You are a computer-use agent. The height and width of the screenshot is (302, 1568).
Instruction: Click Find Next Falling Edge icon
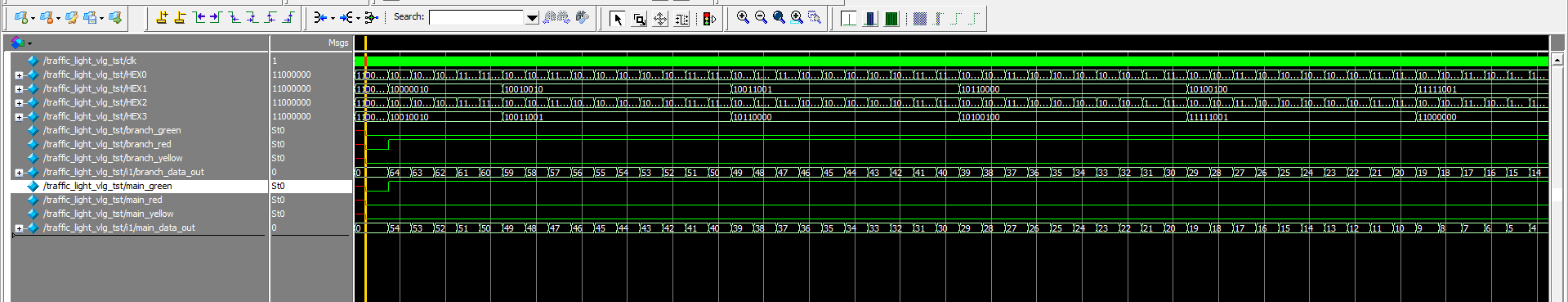[252, 17]
